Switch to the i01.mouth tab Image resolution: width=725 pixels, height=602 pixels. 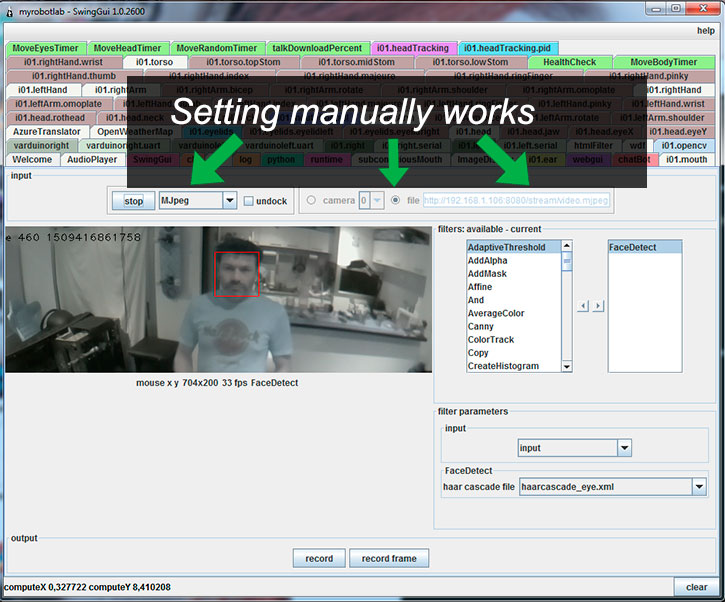pyautogui.click(x=686, y=159)
